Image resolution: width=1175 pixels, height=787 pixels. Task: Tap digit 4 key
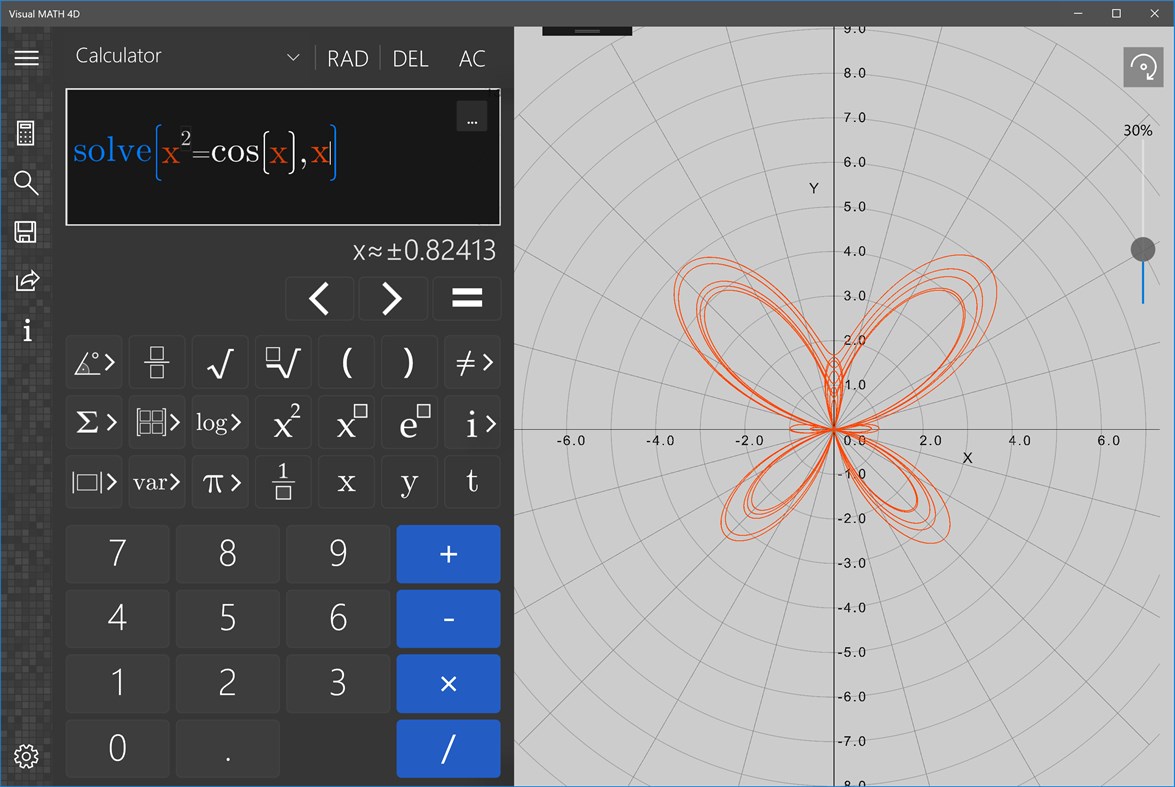117,618
